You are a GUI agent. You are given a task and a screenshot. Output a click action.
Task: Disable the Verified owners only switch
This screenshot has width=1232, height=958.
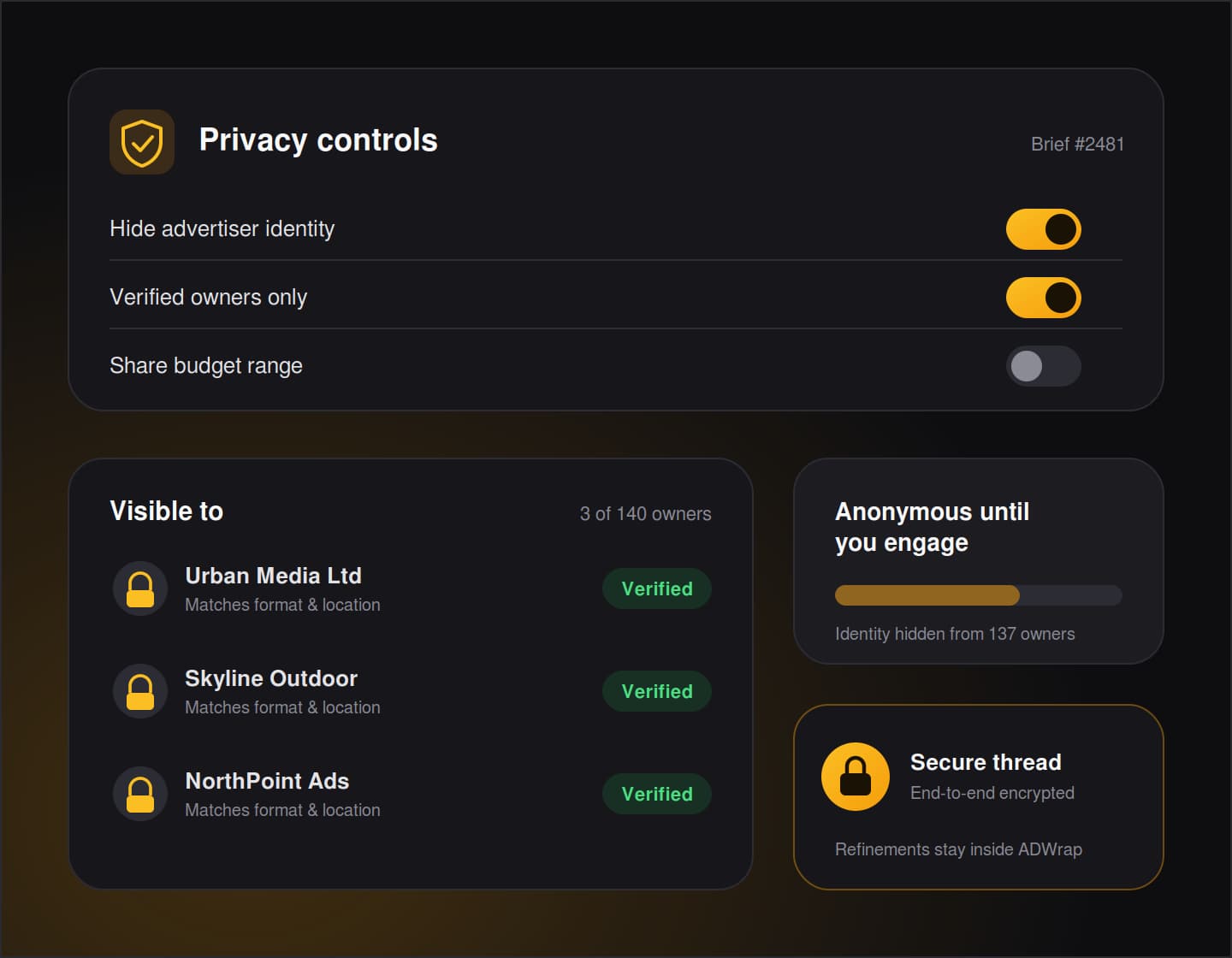click(x=1044, y=298)
